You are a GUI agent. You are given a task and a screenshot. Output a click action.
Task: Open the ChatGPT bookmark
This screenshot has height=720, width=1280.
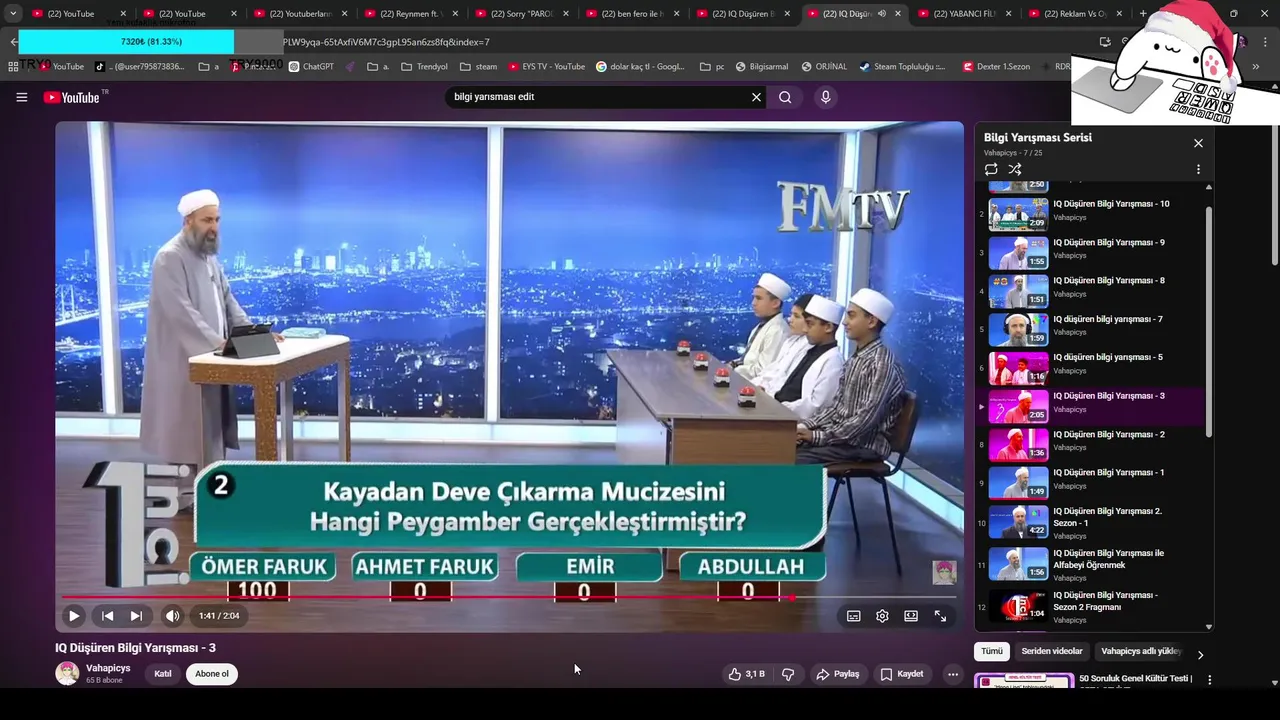(x=311, y=66)
